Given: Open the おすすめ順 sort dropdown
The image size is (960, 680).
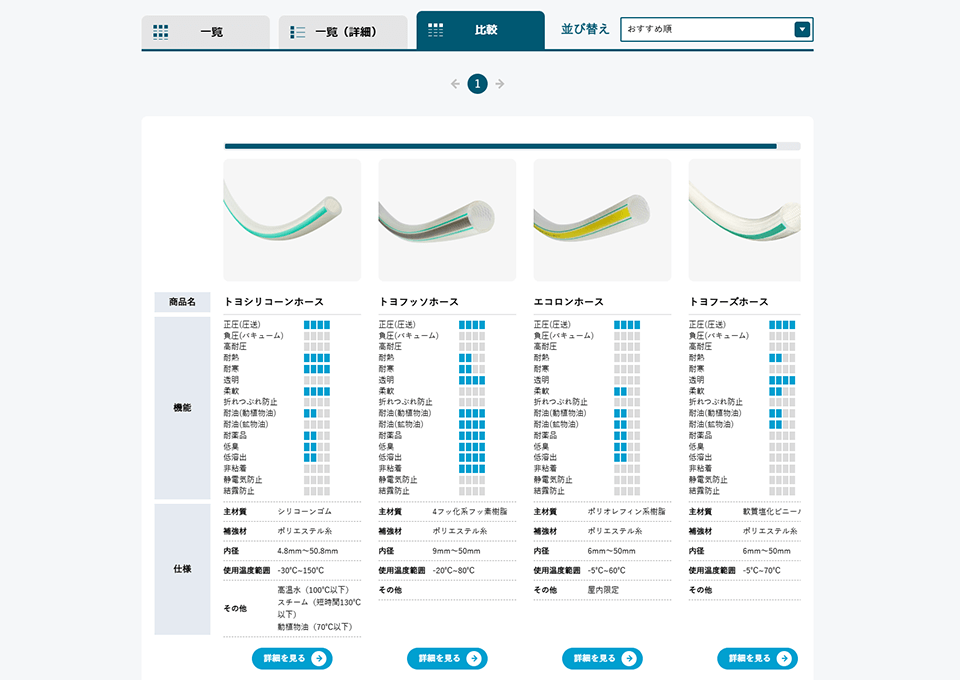Looking at the screenshot, I should [x=716, y=29].
